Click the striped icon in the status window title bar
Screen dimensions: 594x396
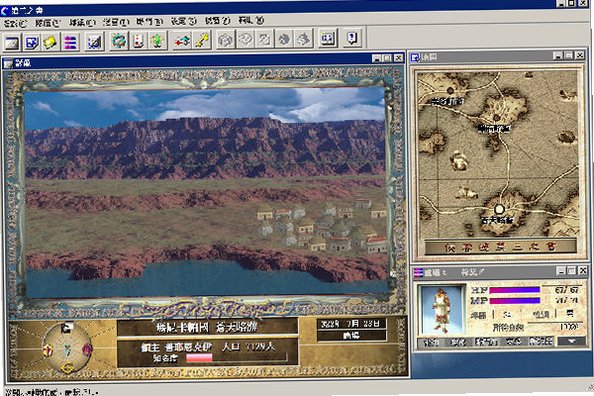coord(418,272)
